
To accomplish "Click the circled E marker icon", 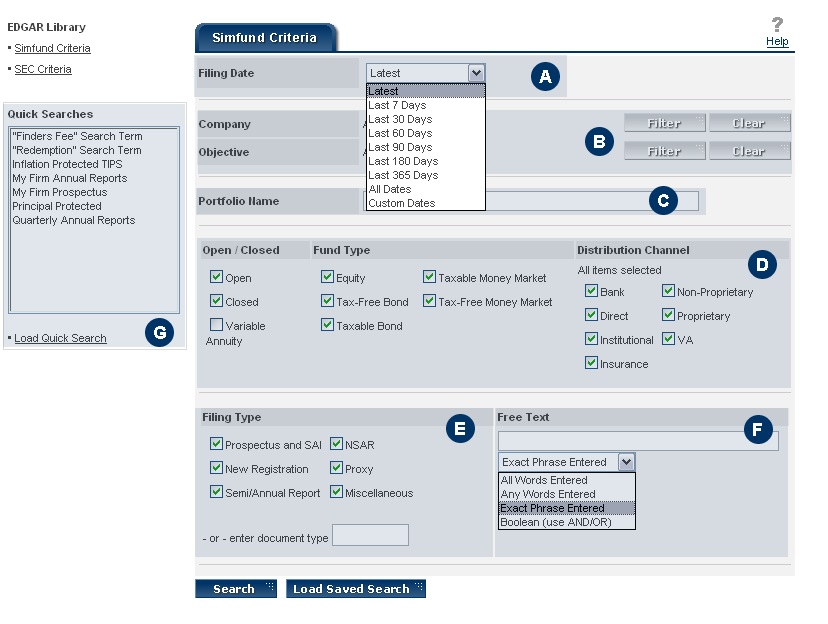I will (x=458, y=429).
